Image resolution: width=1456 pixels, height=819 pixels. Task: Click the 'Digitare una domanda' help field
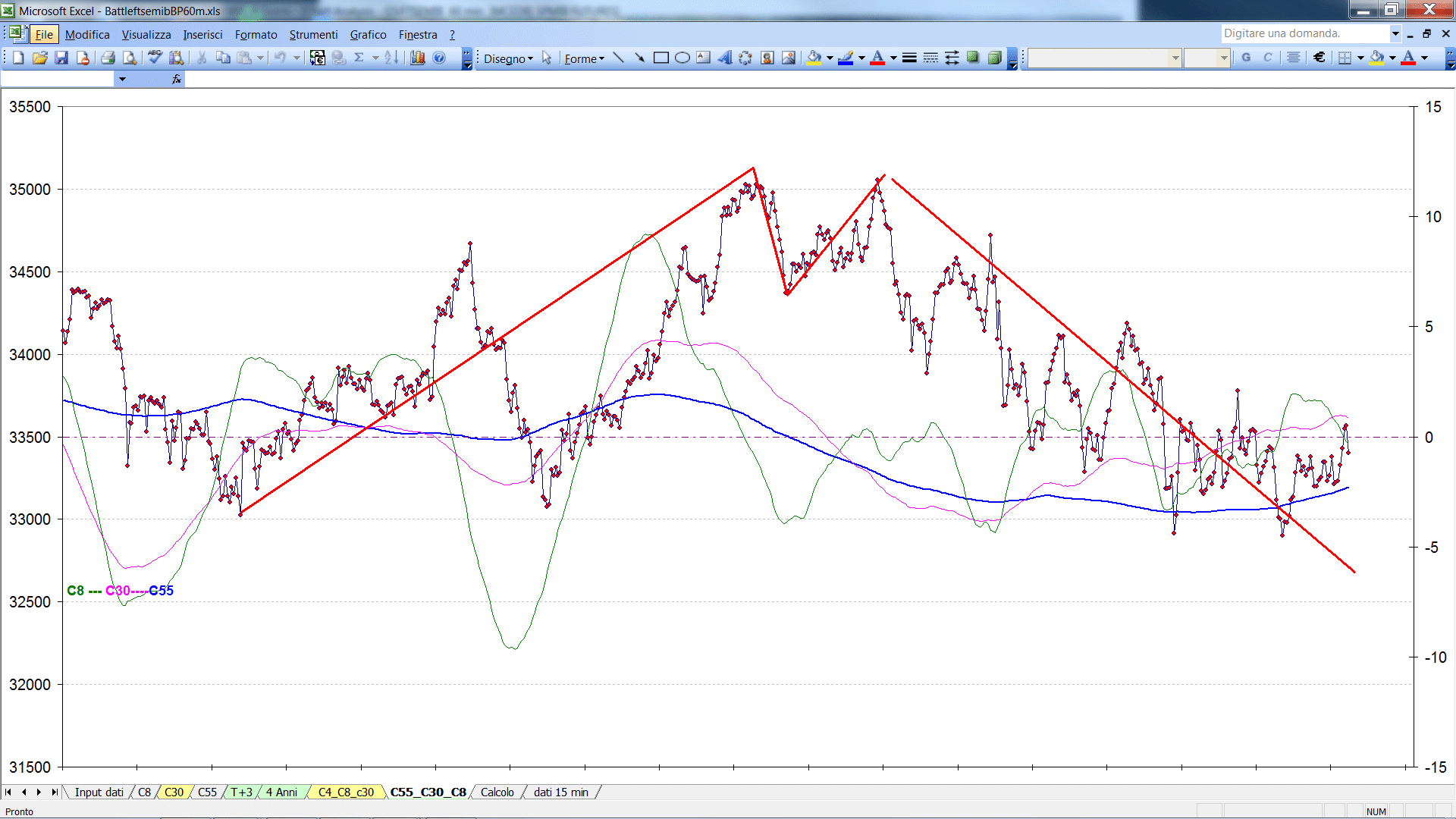pos(1304,33)
